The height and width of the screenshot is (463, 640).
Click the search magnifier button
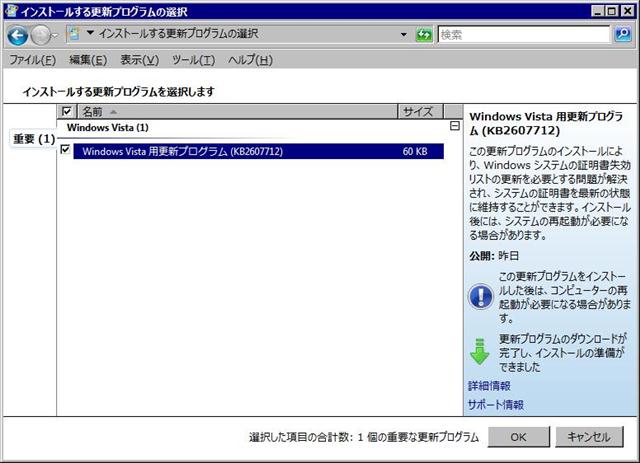[623, 34]
